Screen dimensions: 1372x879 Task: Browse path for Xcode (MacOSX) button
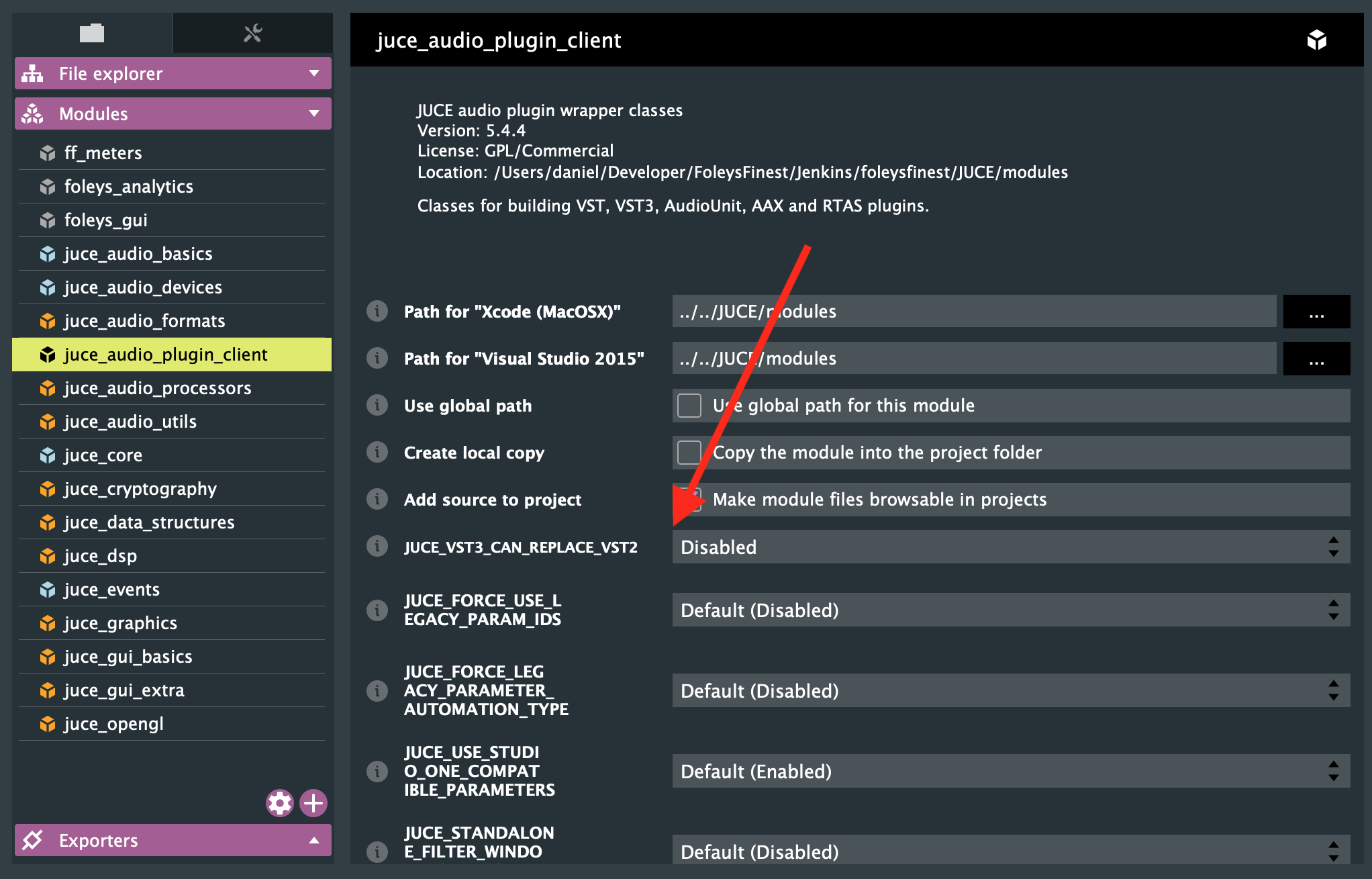1316,312
